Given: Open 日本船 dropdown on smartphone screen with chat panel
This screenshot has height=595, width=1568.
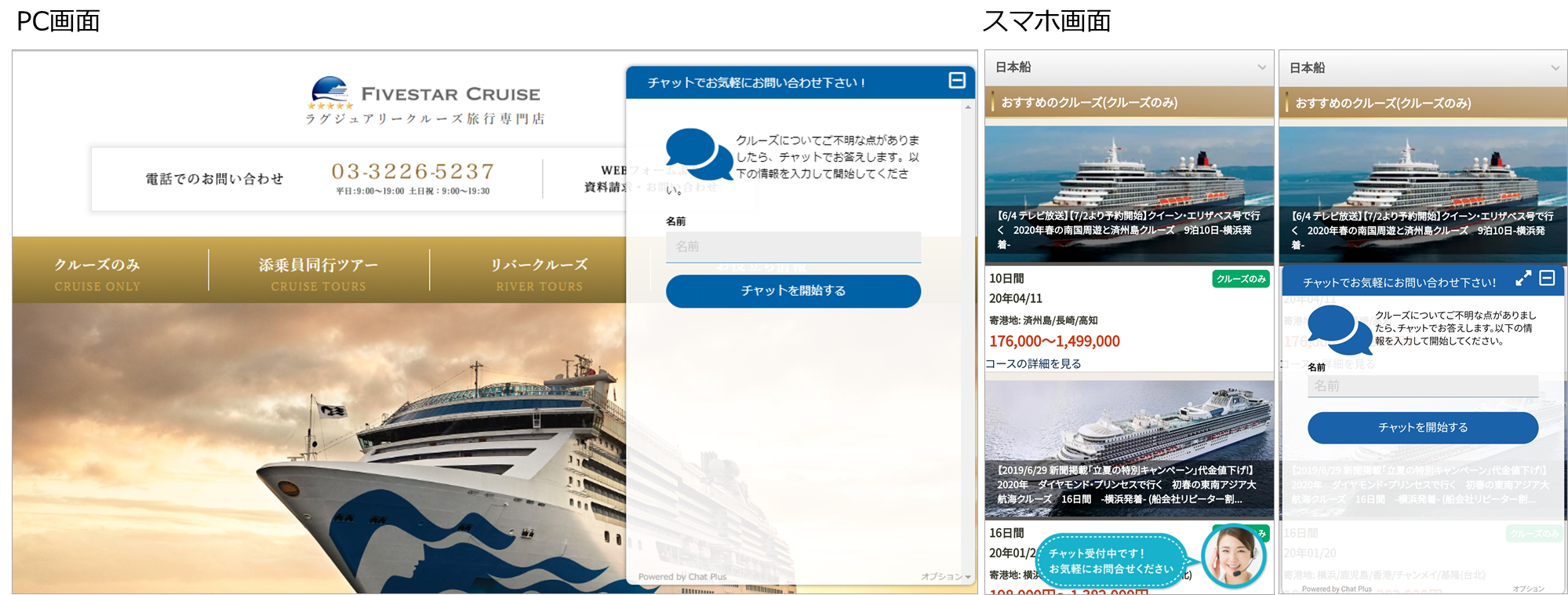Looking at the screenshot, I should coord(1423,68).
